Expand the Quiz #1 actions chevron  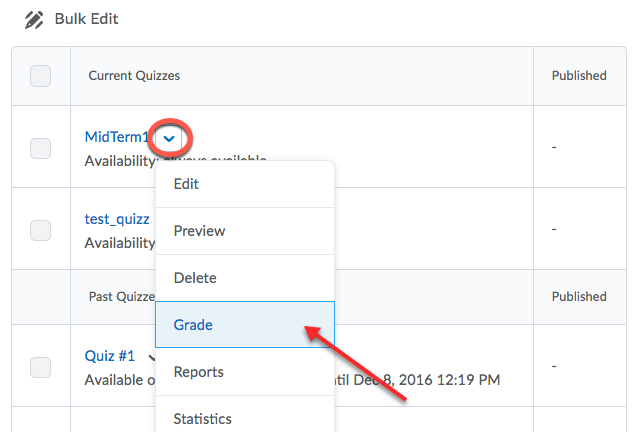152,357
